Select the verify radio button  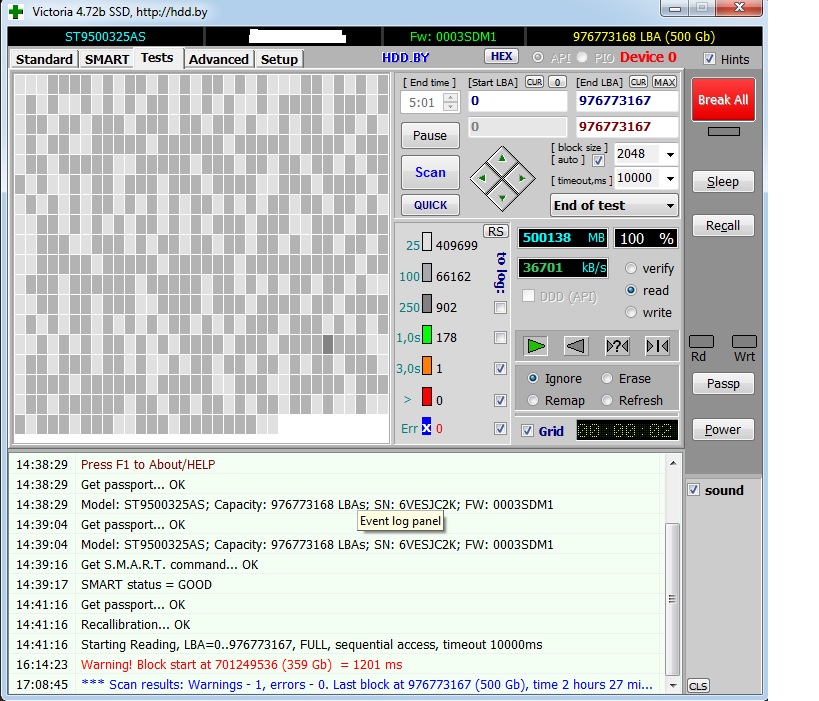point(631,268)
